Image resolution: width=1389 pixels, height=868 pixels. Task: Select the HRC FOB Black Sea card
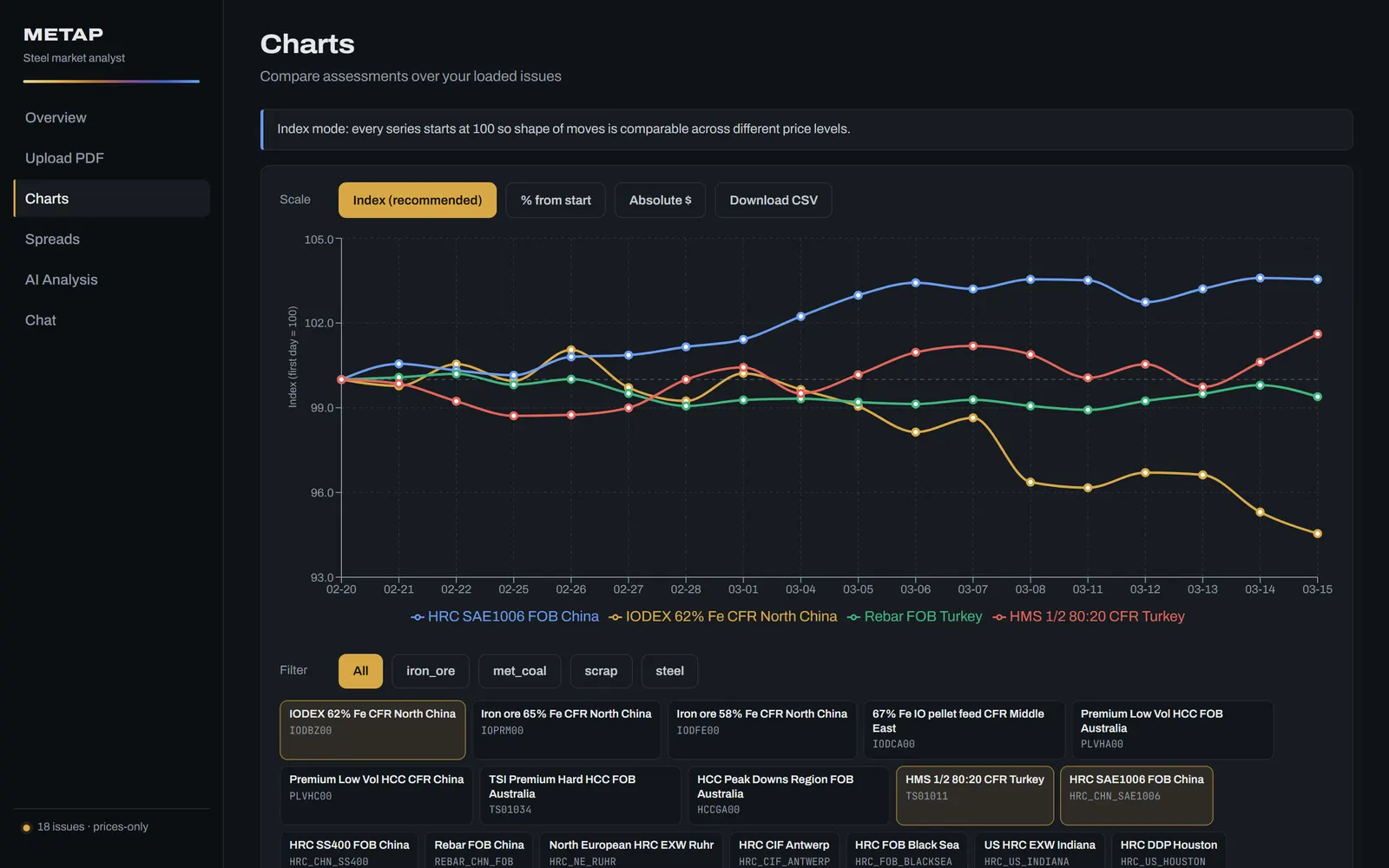(x=907, y=851)
